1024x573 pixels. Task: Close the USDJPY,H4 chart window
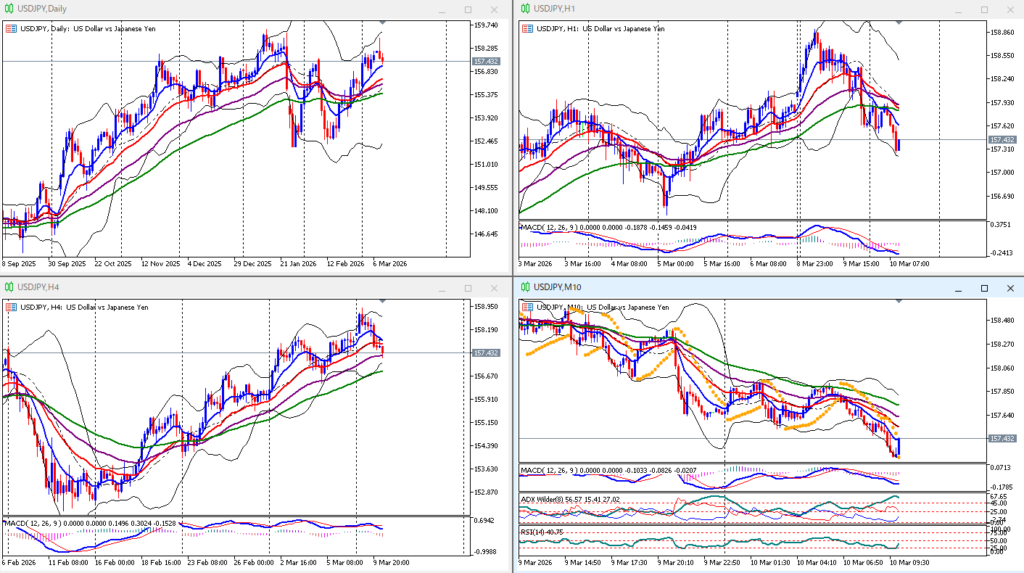point(494,288)
